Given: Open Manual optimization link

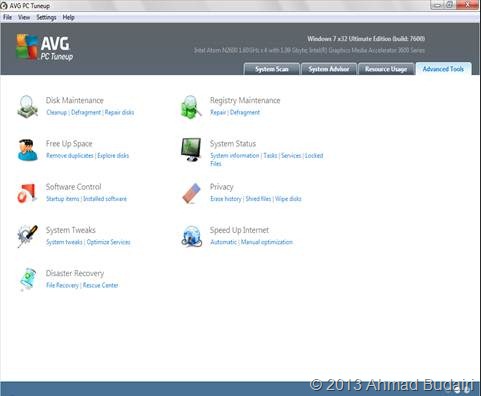Looking at the screenshot, I should (x=267, y=242).
